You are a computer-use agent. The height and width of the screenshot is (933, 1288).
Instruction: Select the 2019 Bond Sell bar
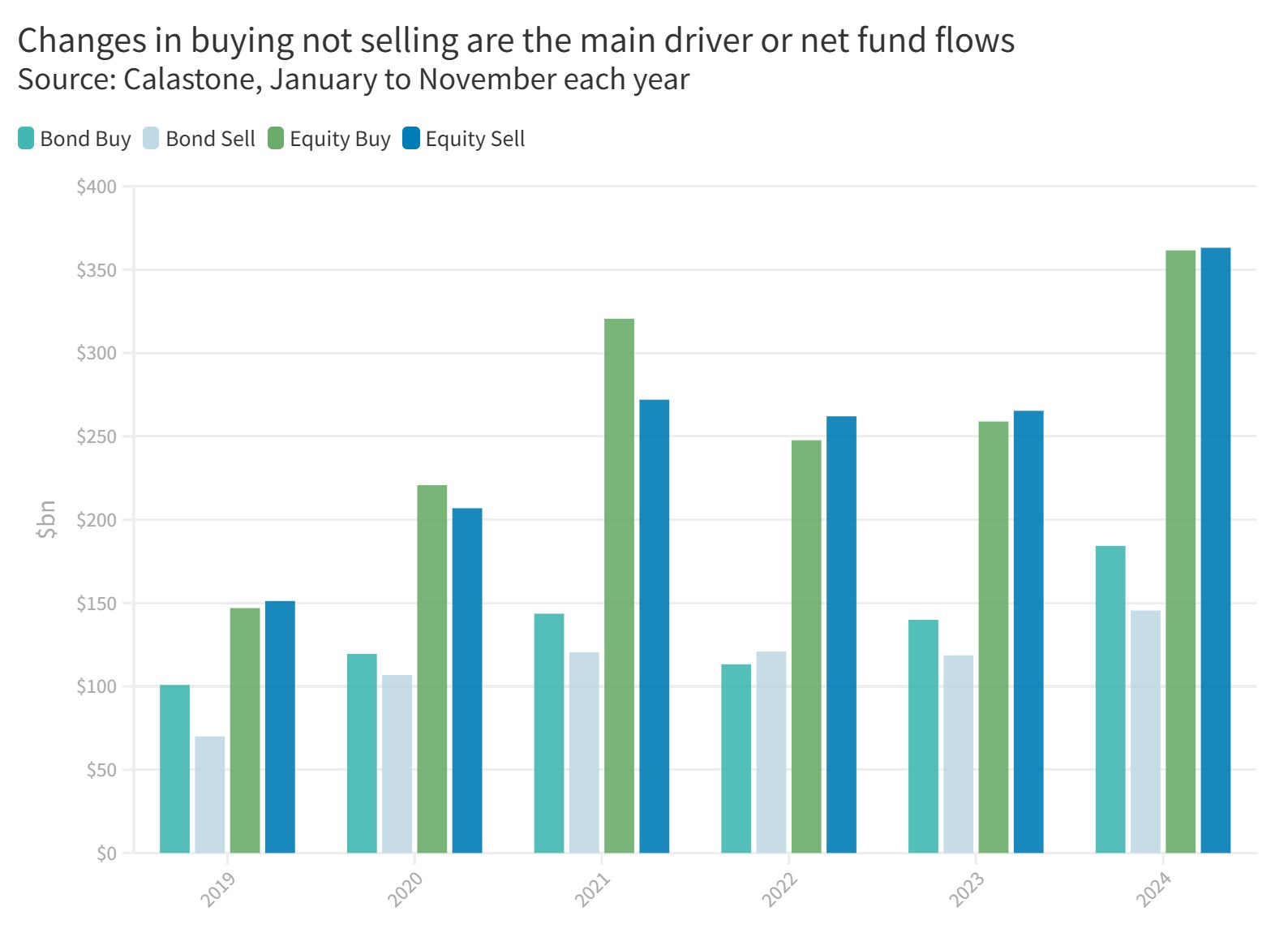210,794
